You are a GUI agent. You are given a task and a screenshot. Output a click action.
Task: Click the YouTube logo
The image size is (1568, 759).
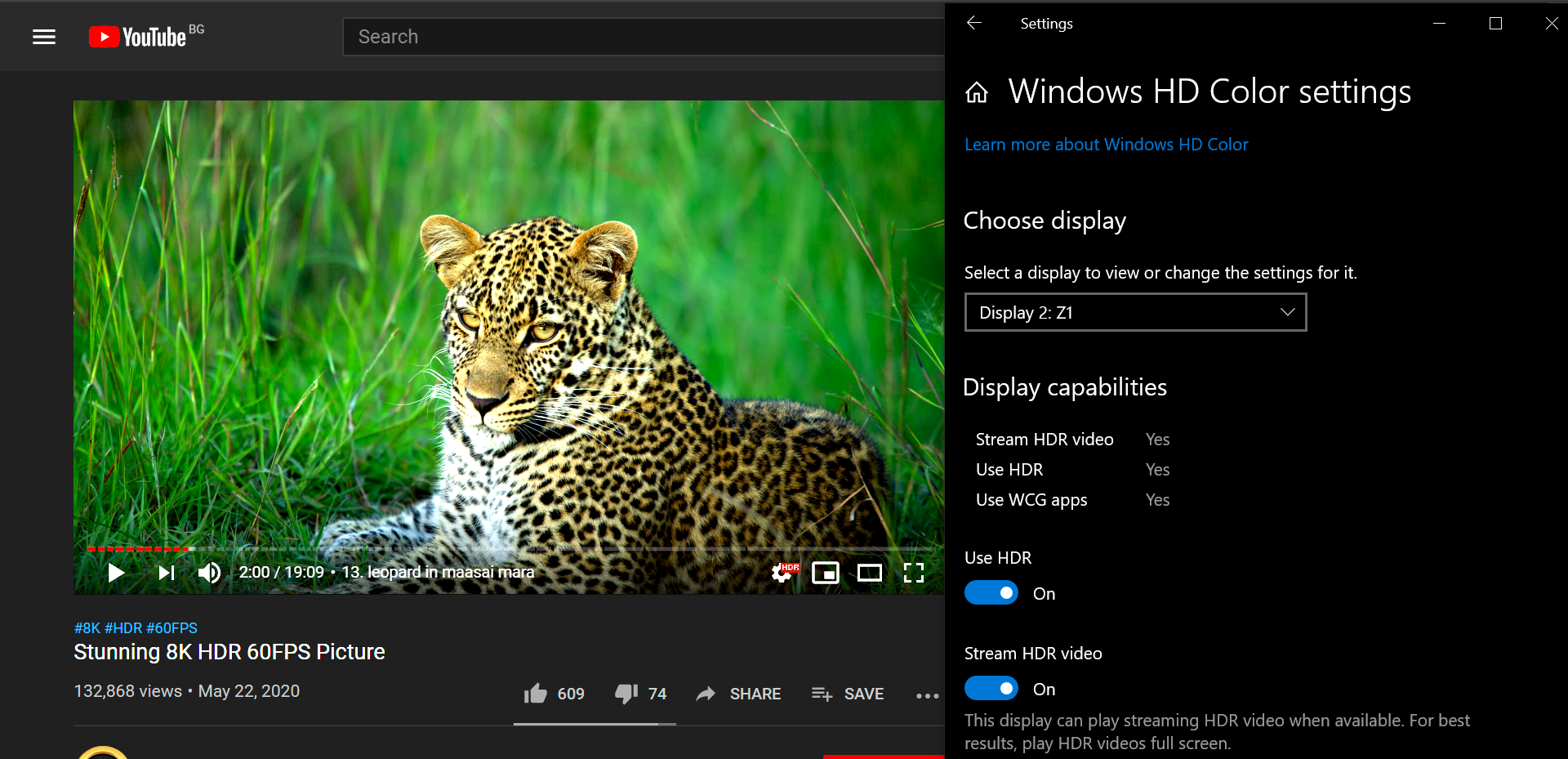(139, 37)
